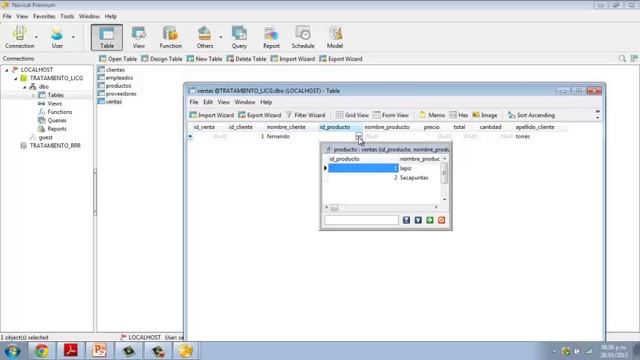
Task: Open the Tools menu
Action: (67, 16)
